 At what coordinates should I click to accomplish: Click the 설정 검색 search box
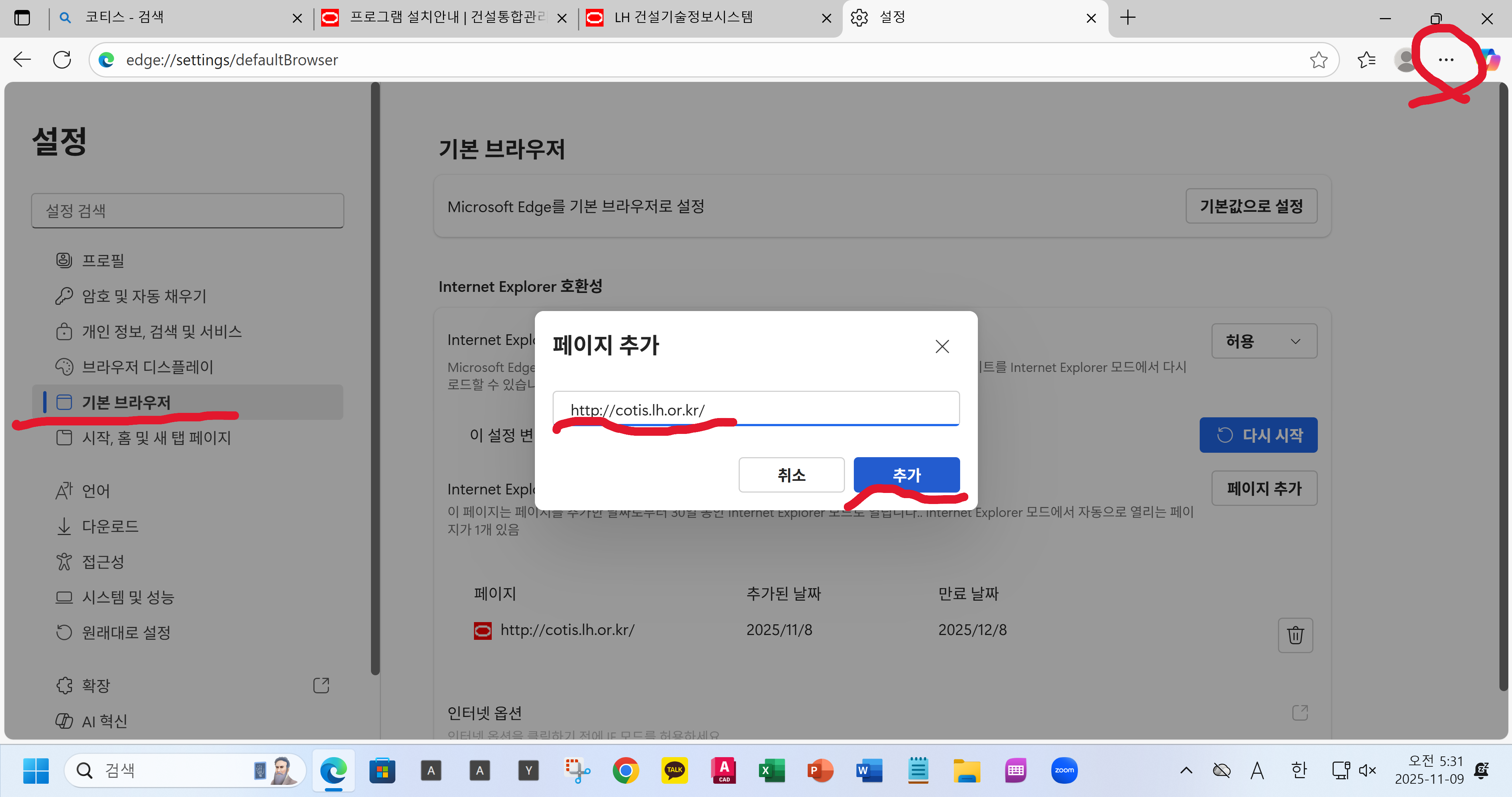point(187,211)
